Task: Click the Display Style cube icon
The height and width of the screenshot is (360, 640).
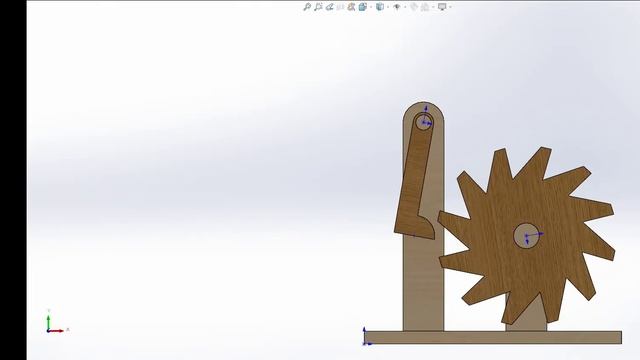Action: tap(380, 7)
